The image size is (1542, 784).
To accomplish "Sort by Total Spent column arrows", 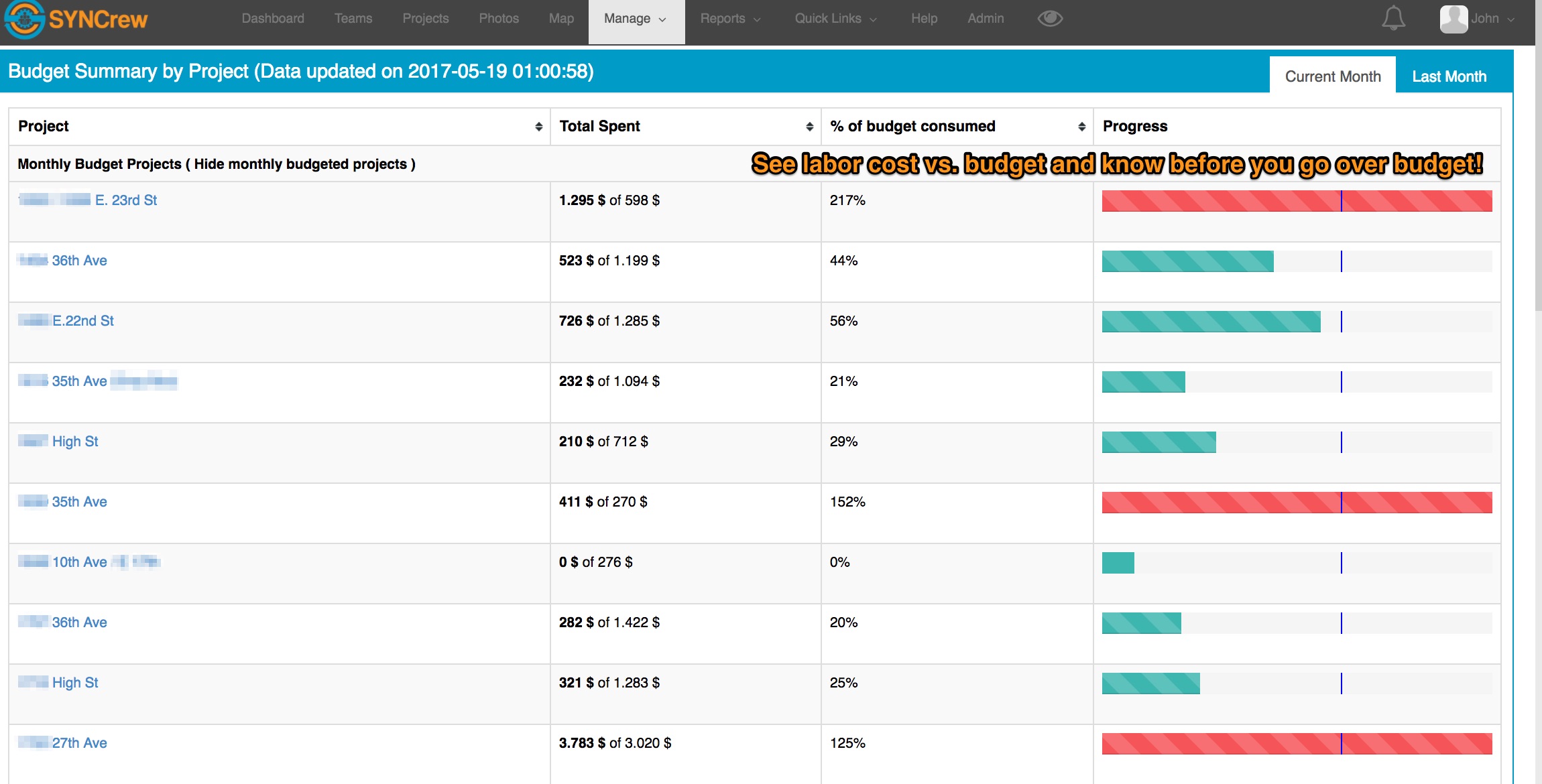I will click(x=809, y=127).
